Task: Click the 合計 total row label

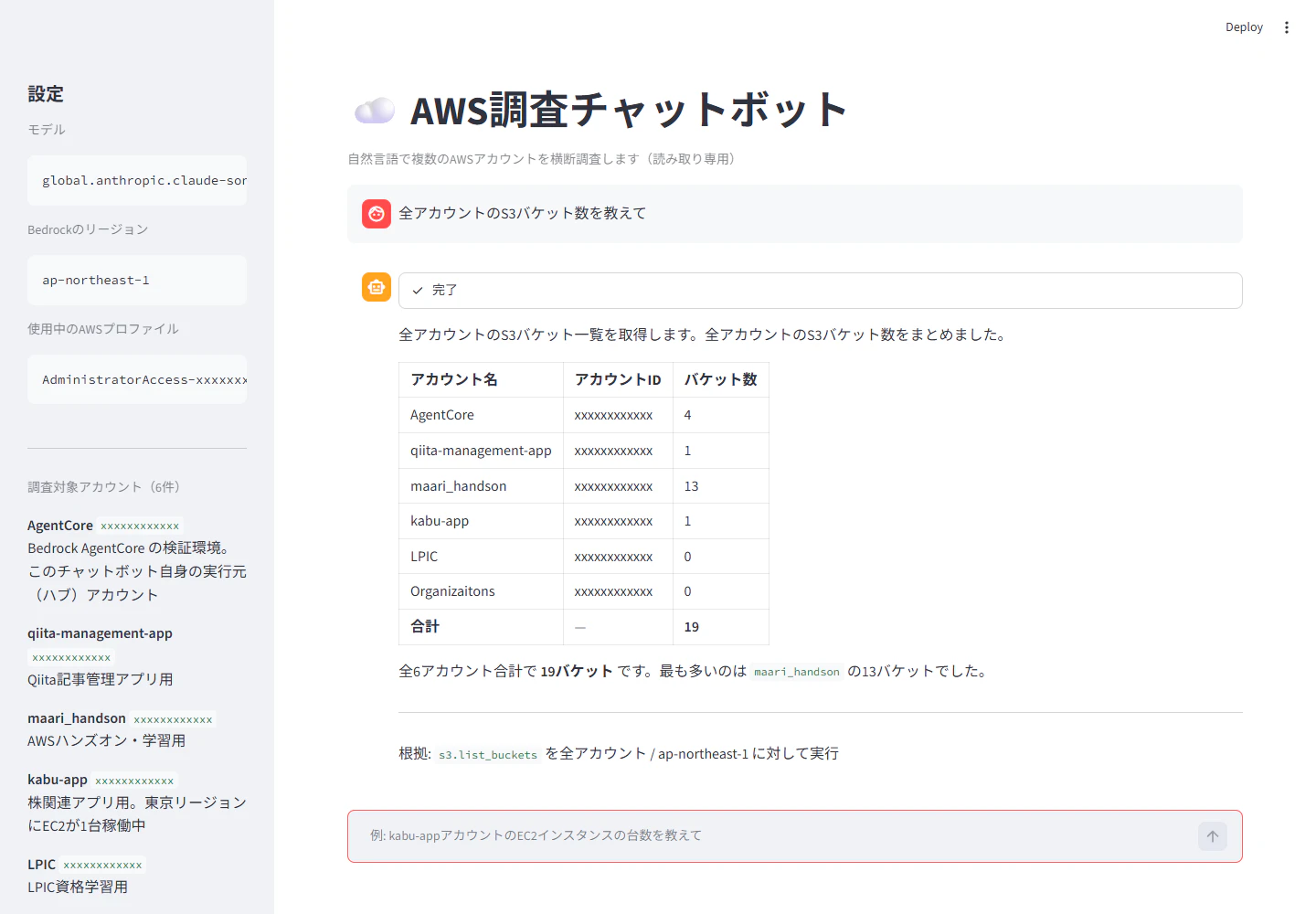Action: click(425, 627)
